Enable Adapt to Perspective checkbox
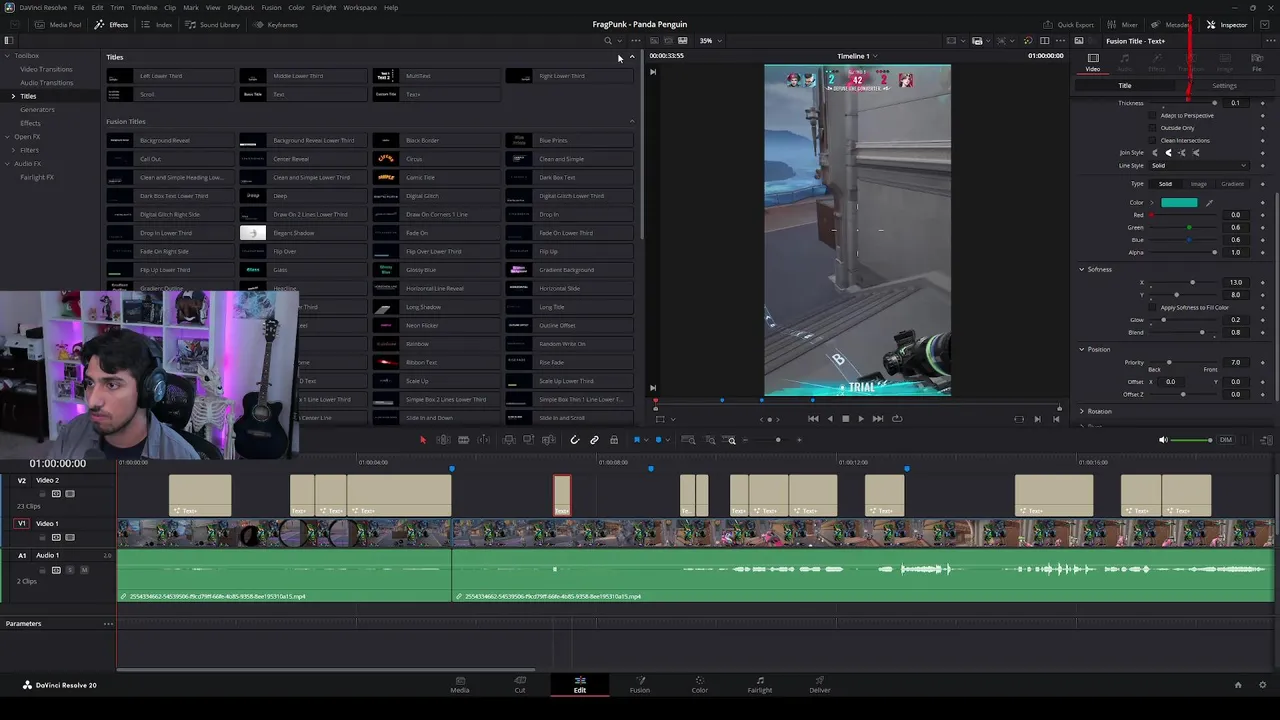 [1153, 116]
